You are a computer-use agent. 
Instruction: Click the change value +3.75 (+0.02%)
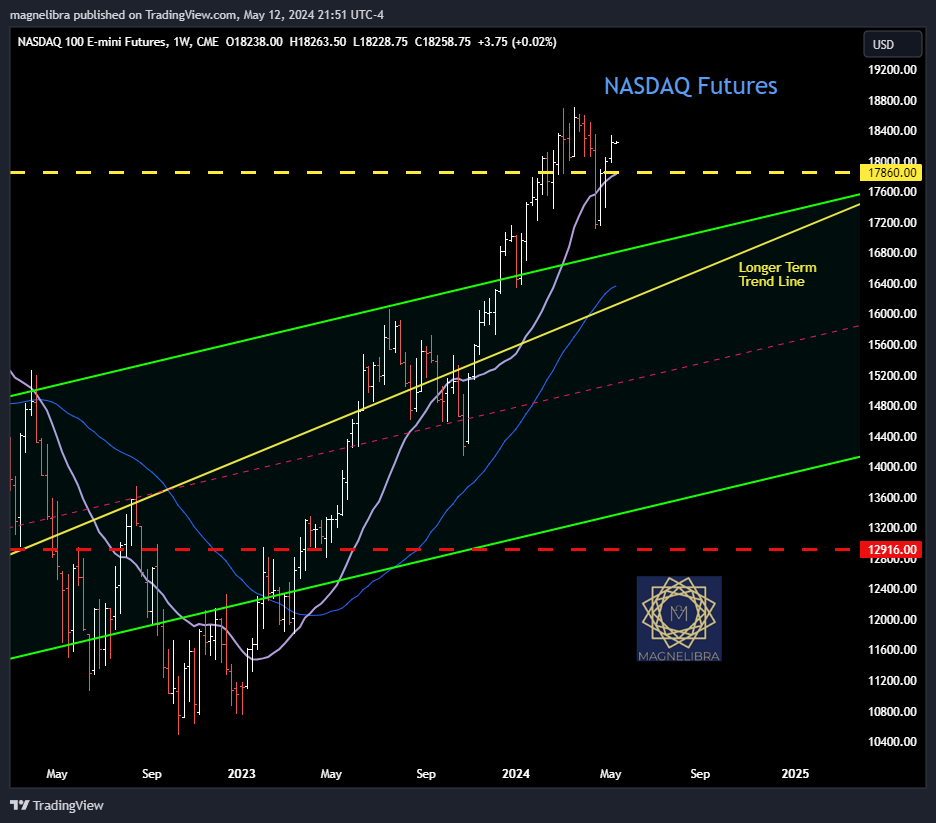pyautogui.click(x=517, y=42)
